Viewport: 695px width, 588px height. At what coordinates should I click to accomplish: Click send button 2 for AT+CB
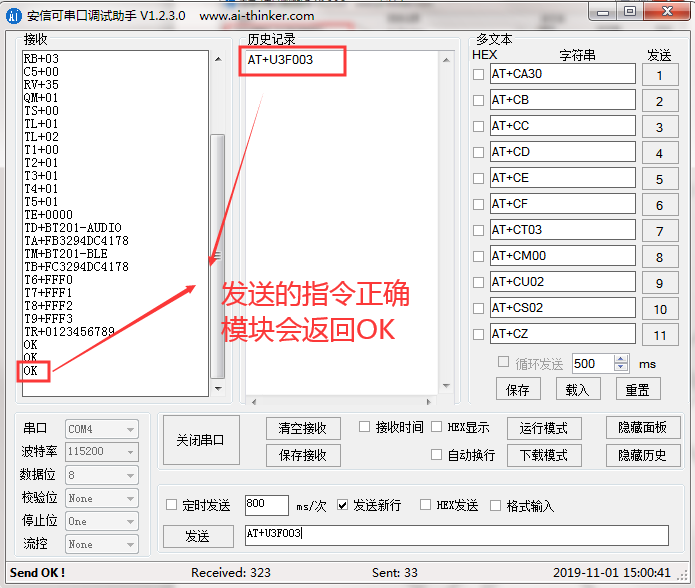tap(660, 101)
